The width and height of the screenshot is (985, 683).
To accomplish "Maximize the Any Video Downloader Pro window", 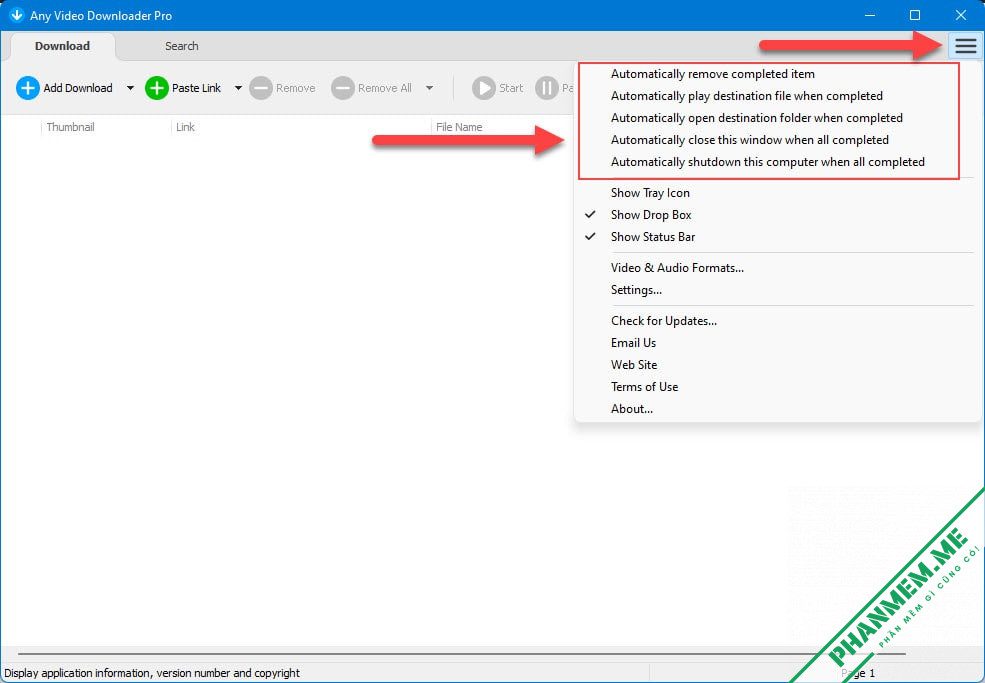I will point(915,15).
